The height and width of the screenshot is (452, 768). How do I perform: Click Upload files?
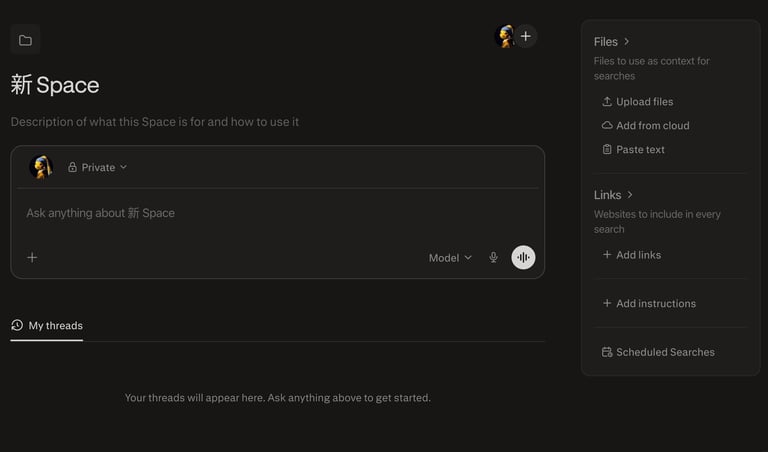pyautogui.click(x=644, y=102)
